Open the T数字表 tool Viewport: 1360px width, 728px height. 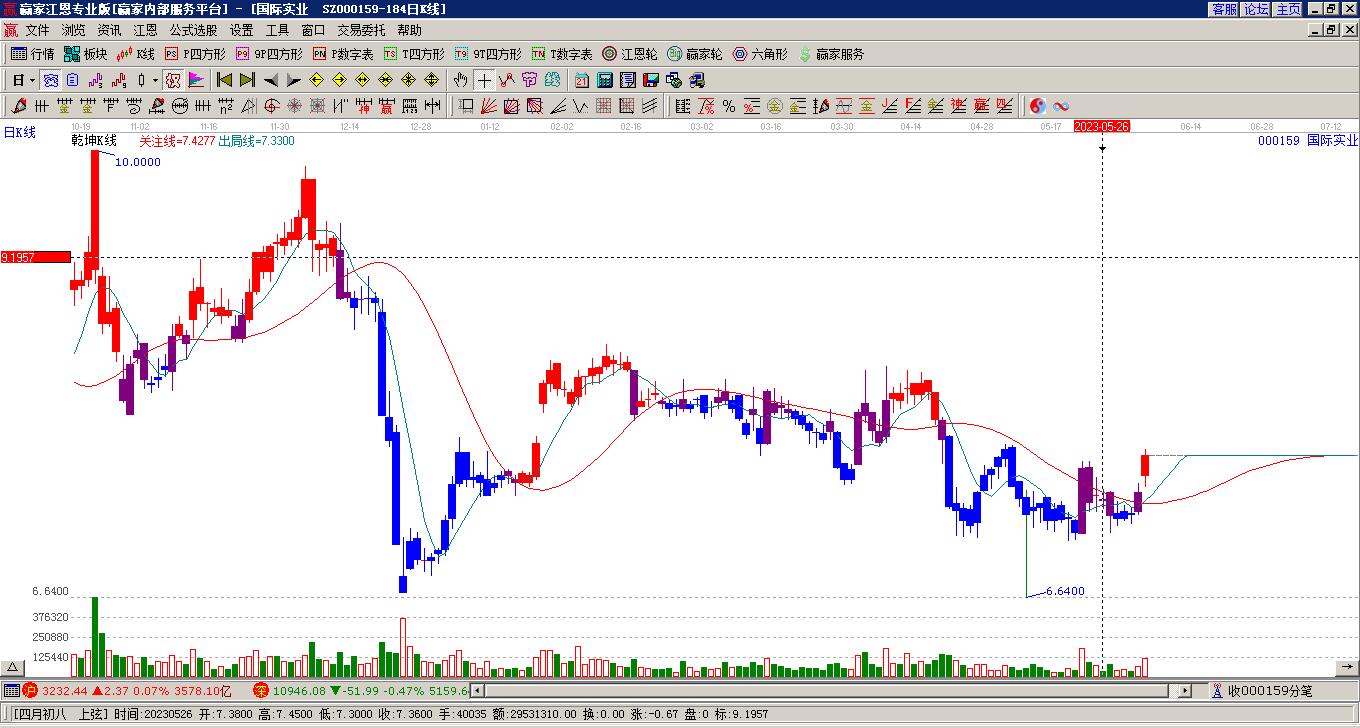(x=563, y=54)
